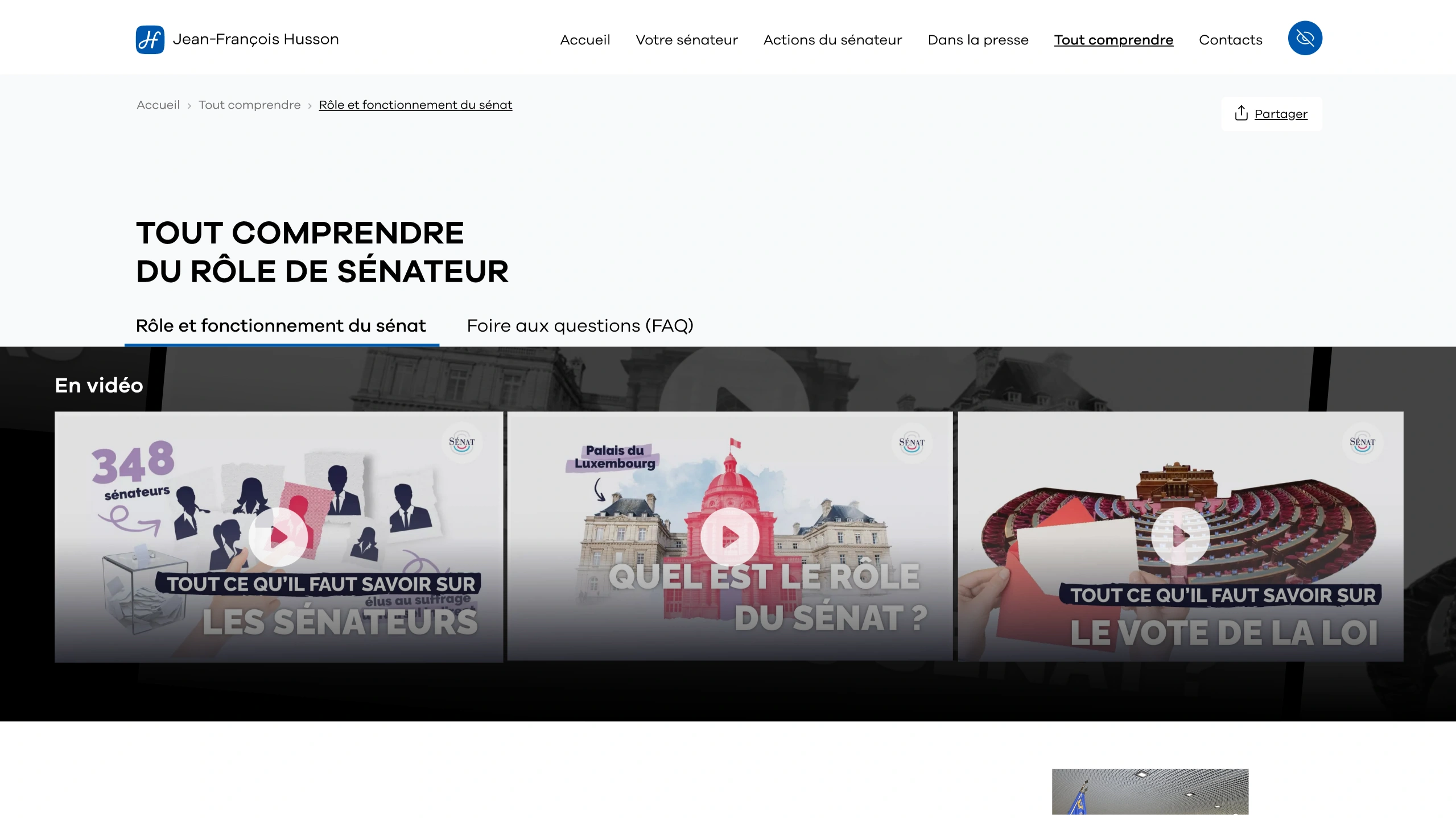Image resolution: width=1456 pixels, height=818 pixels.
Task: Open Actions du sénateur menu
Action: 832,40
